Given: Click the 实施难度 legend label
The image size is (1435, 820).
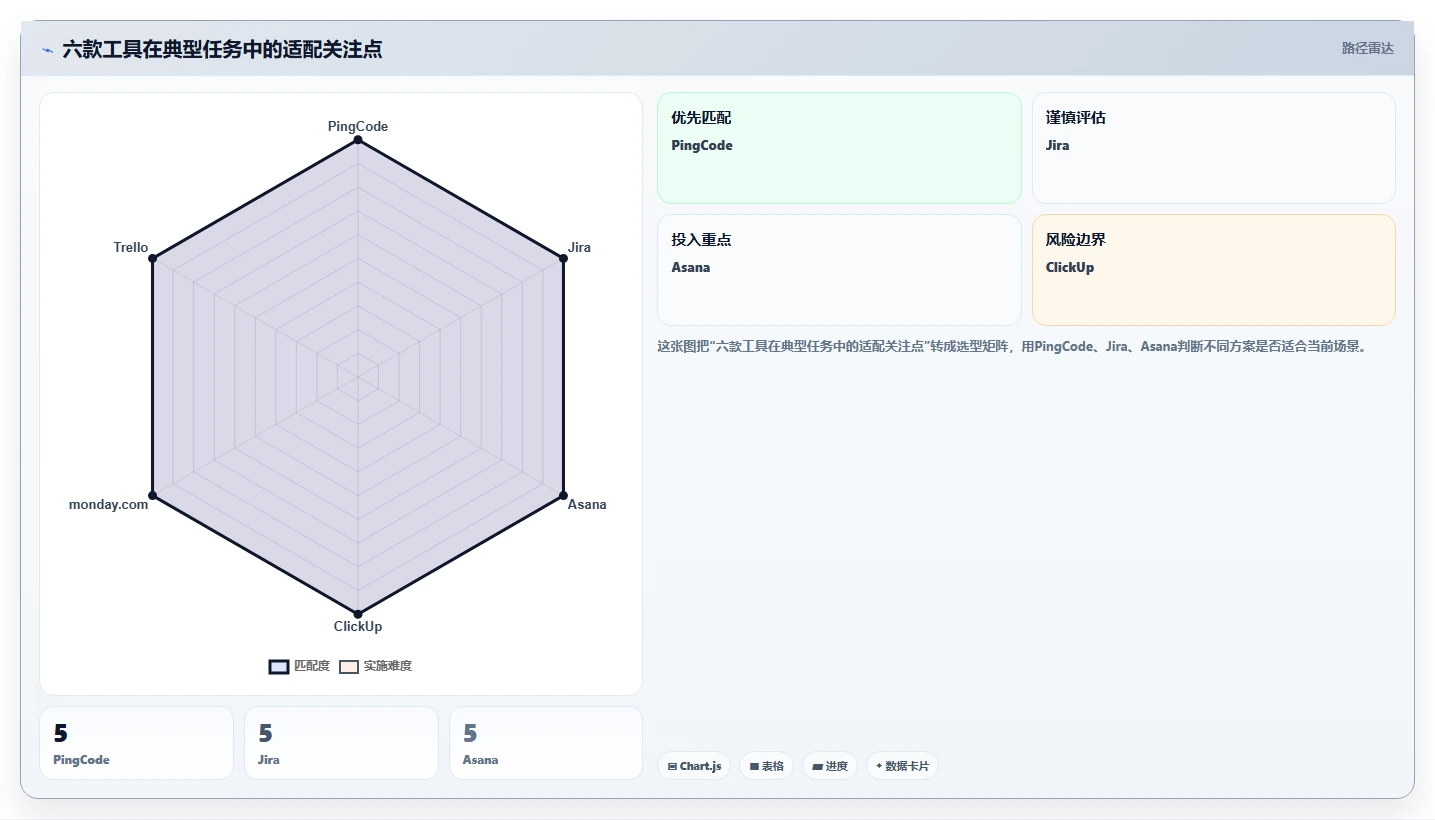Looking at the screenshot, I should click(388, 666).
